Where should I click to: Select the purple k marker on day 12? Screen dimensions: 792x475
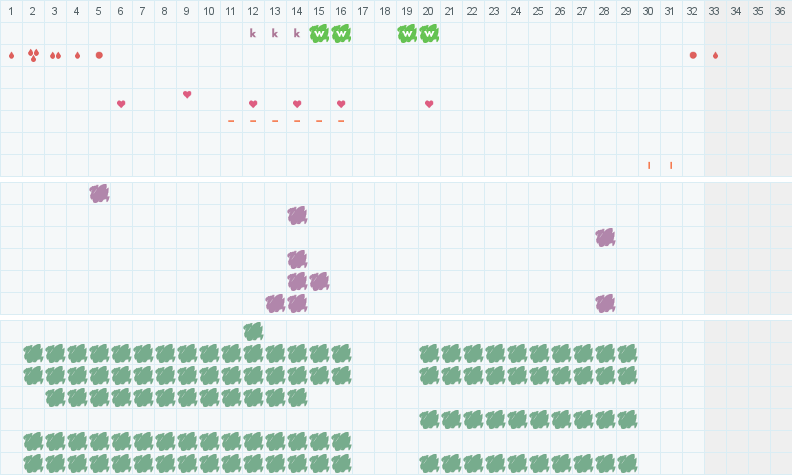click(253, 33)
